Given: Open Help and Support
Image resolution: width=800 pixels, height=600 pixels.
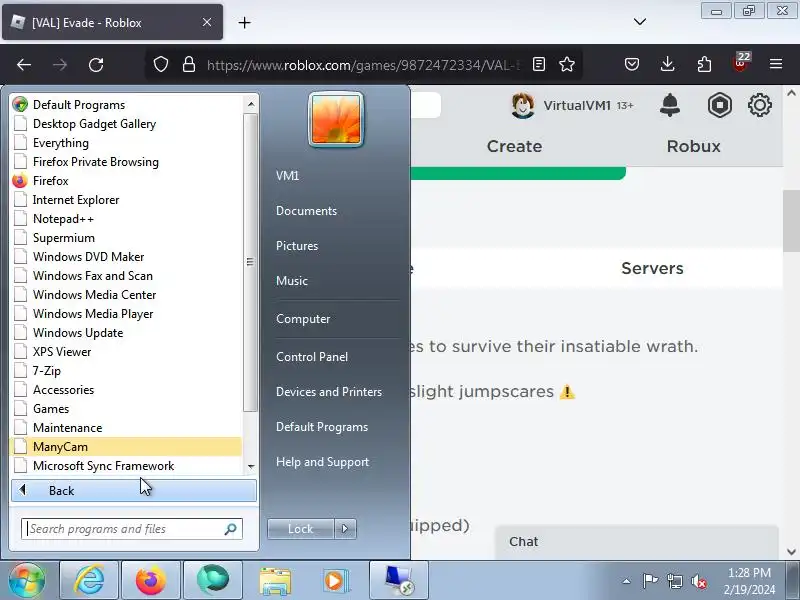Looking at the screenshot, I should pyautogui.click(x=322, y=462).
